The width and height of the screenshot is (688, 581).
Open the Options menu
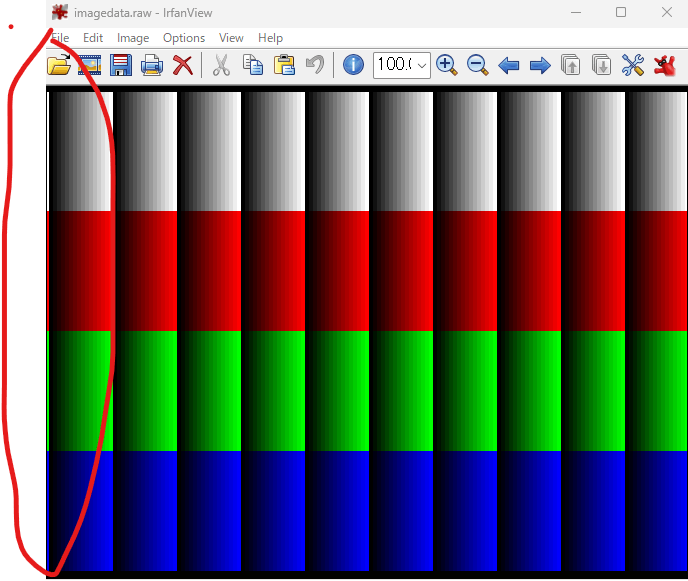point(184,39)
